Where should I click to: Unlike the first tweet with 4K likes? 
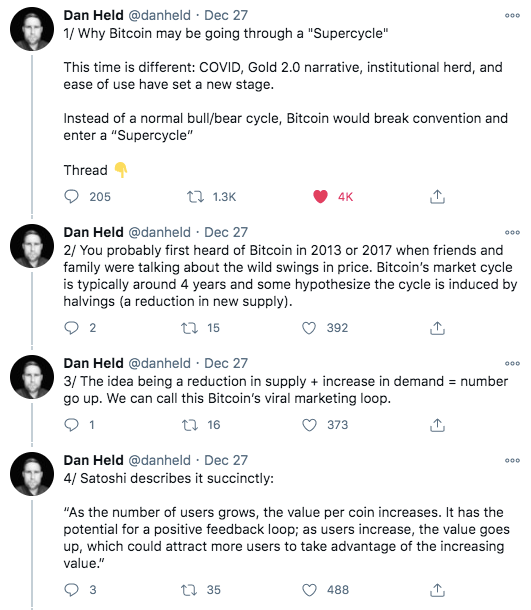[x=320, y=196]
